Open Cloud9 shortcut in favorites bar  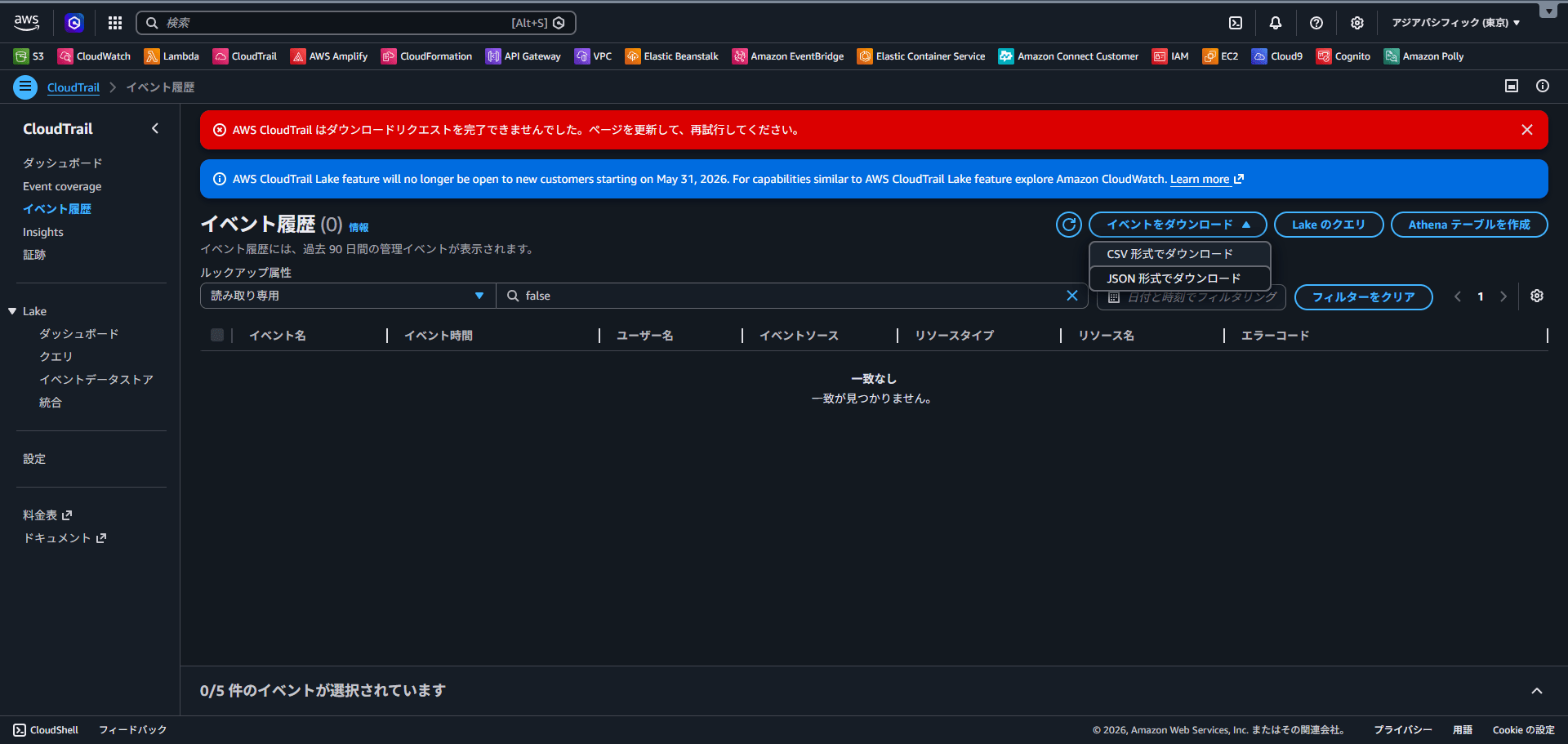tap(1277, 56)
